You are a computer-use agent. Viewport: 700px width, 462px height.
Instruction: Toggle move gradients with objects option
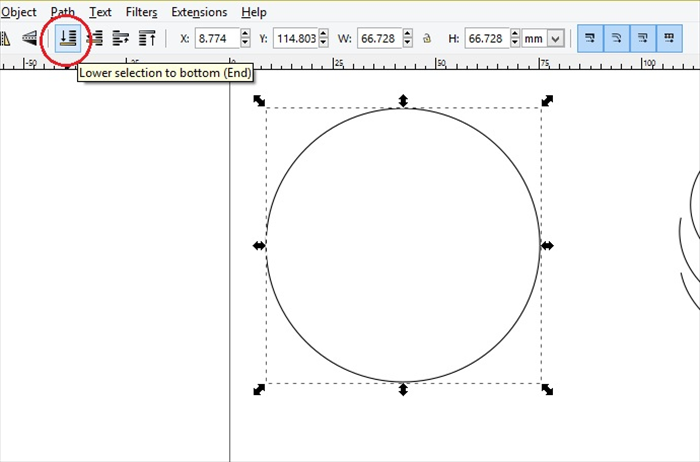pyautogui.click(x=643, y=38)
